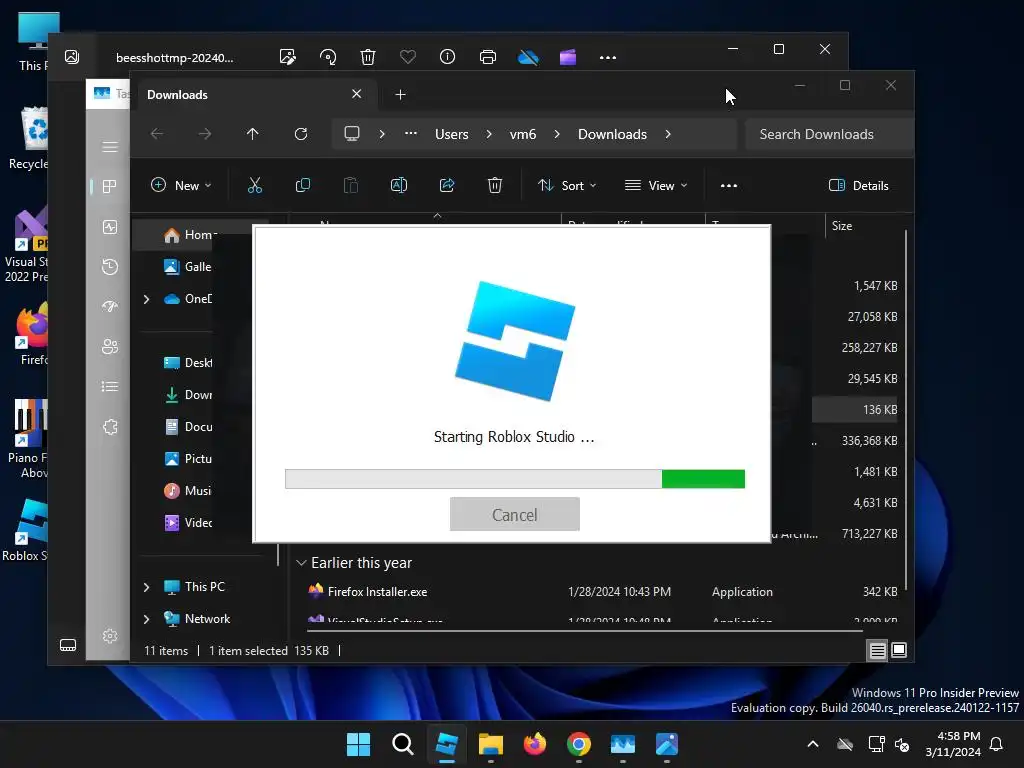Screen dimensions: 1024x768
Task: Click the Search Downloads field
Action: (x=829, y=134)
